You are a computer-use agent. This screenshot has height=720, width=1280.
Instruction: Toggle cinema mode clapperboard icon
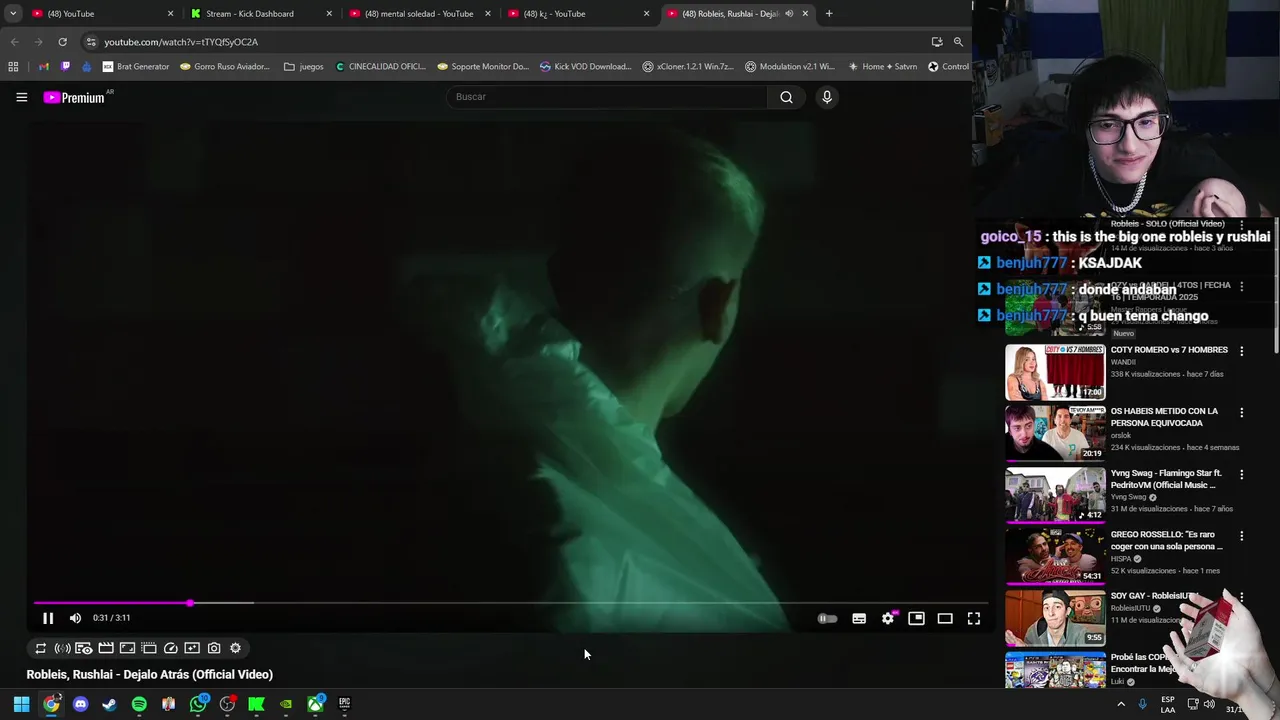pos(106,648)
